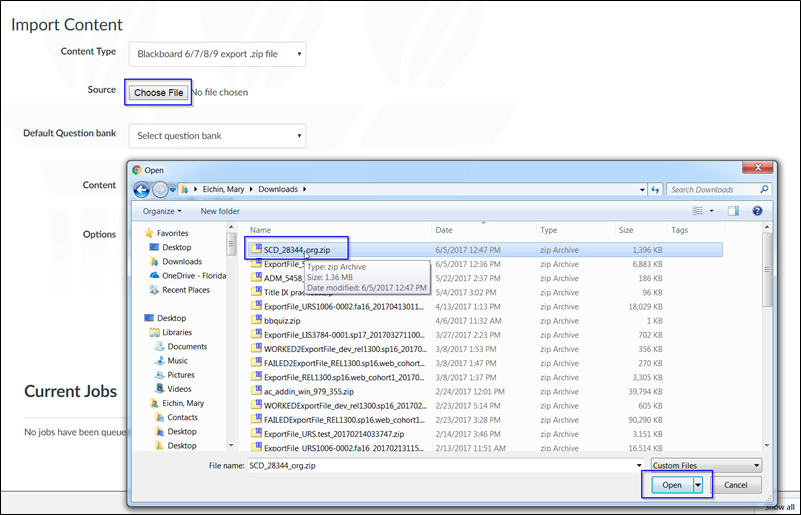Click the 18,029 KB size cell
This screenshot has height=515, width=801.
click(645, 307)
